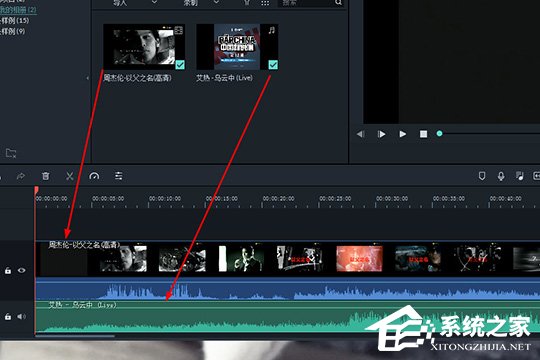Click the media search input field
The width and height of the screenshot is (540, 360).
tap(307, 3)
